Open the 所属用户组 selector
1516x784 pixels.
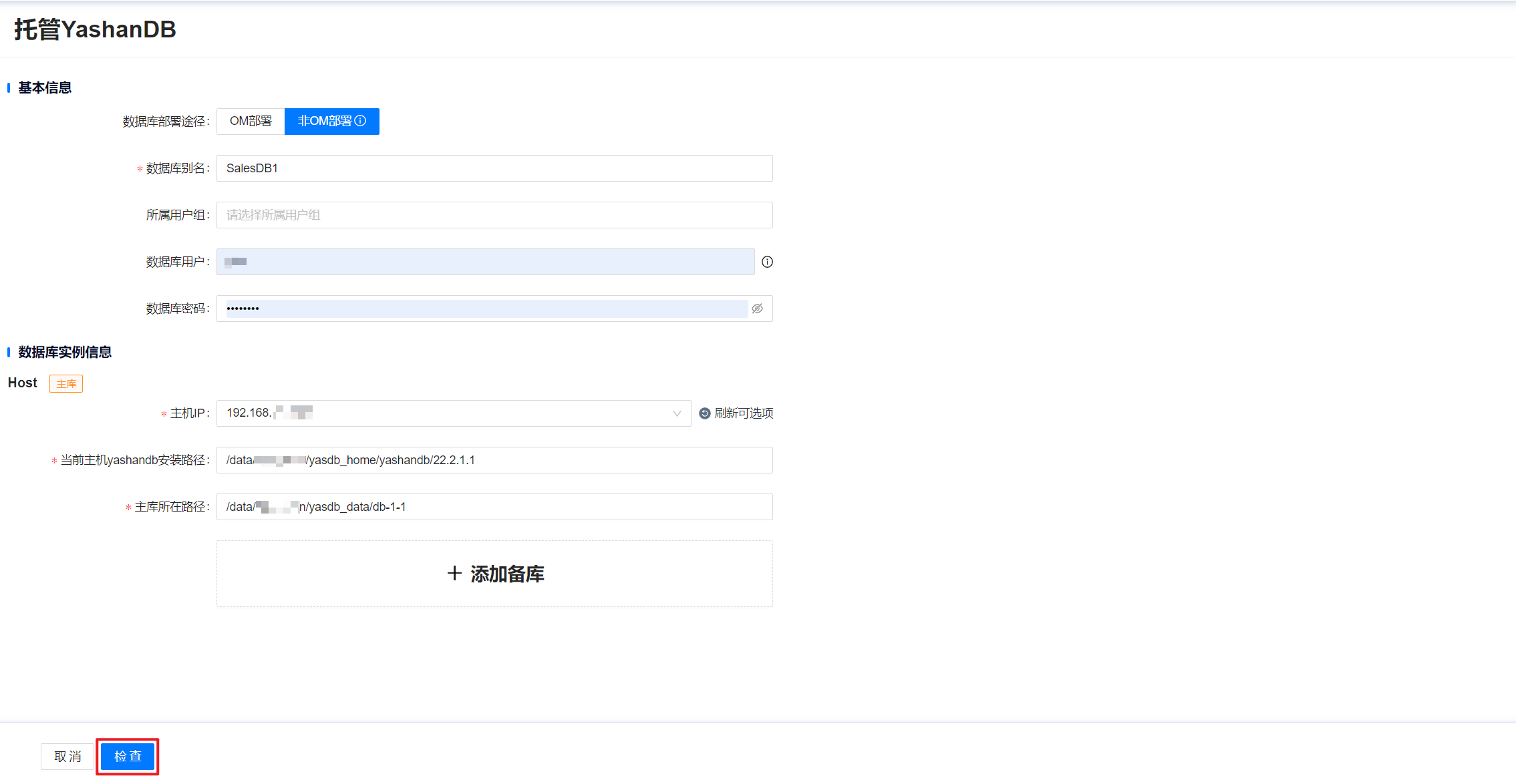494,215
